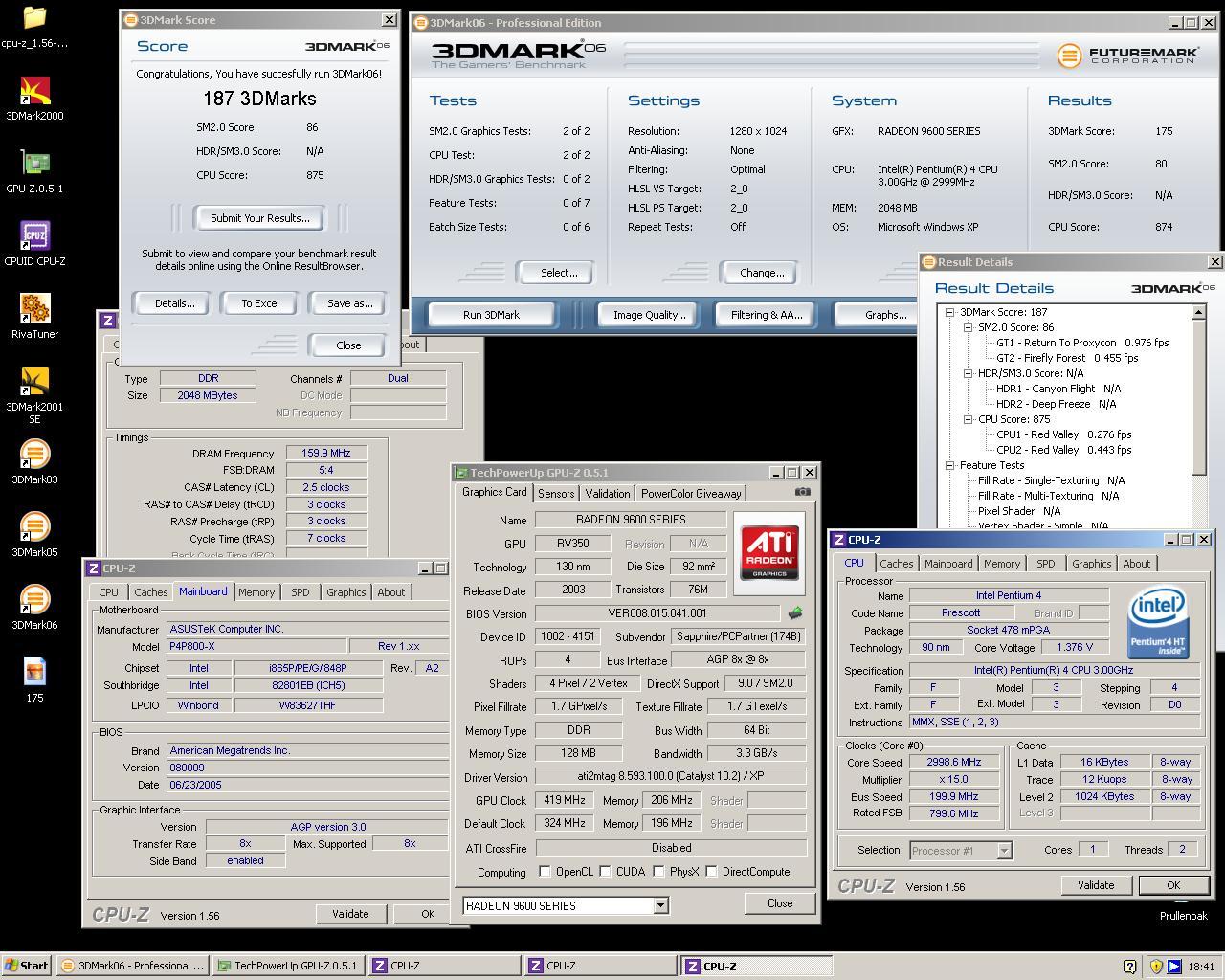Click GPU-Z screenshot camera icon
The image size is (1225, 980).
coord(802,492)
